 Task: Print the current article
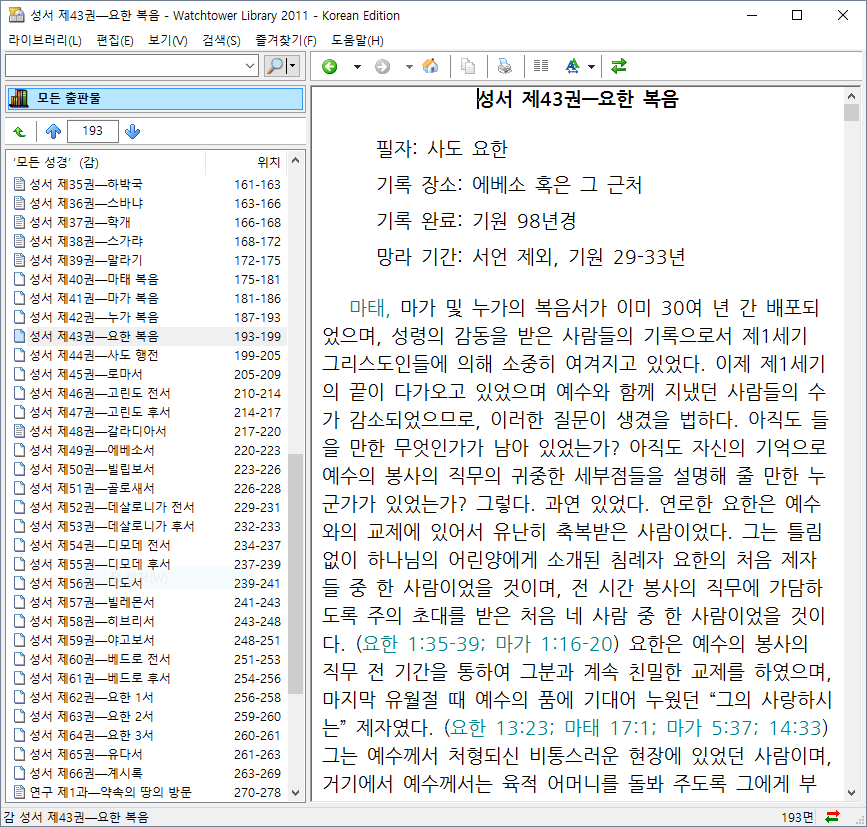point(504,66)
